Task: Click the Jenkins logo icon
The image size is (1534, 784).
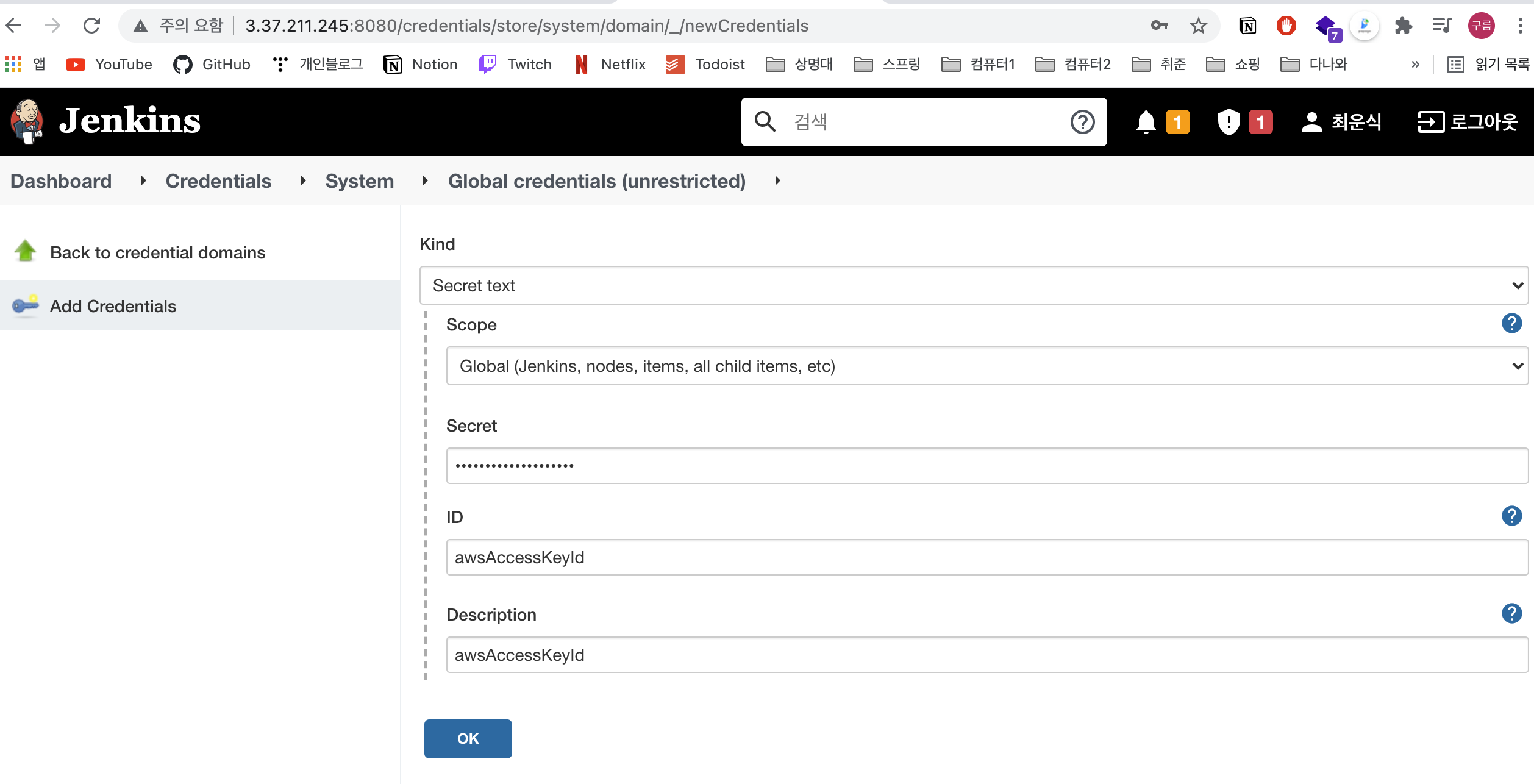Action: click(x=27, y=121)
